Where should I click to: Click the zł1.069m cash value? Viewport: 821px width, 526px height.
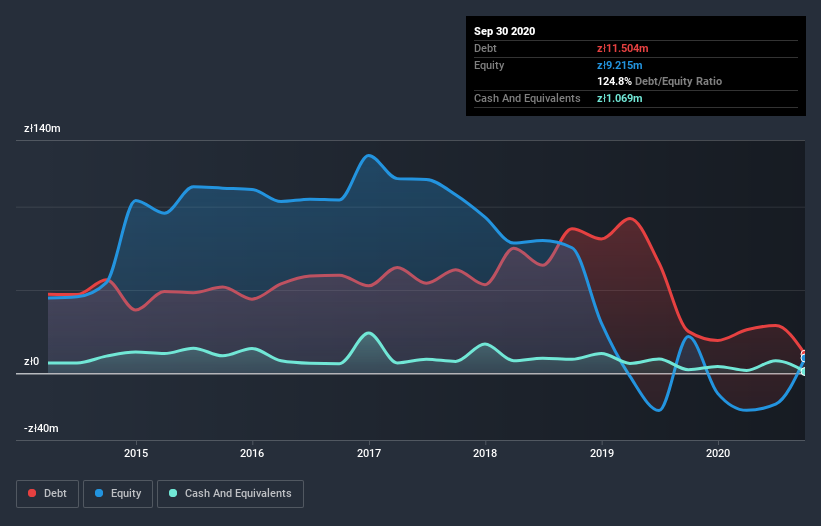coord(619,98)
